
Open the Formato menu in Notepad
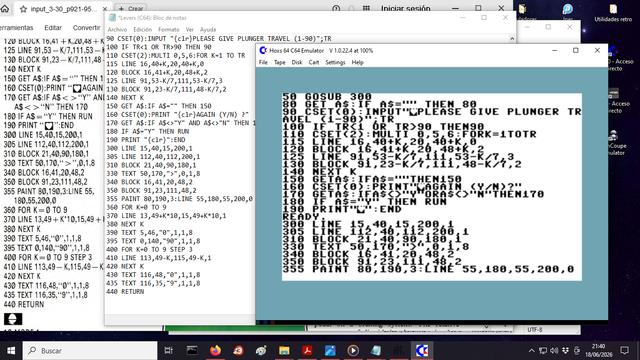169,29
